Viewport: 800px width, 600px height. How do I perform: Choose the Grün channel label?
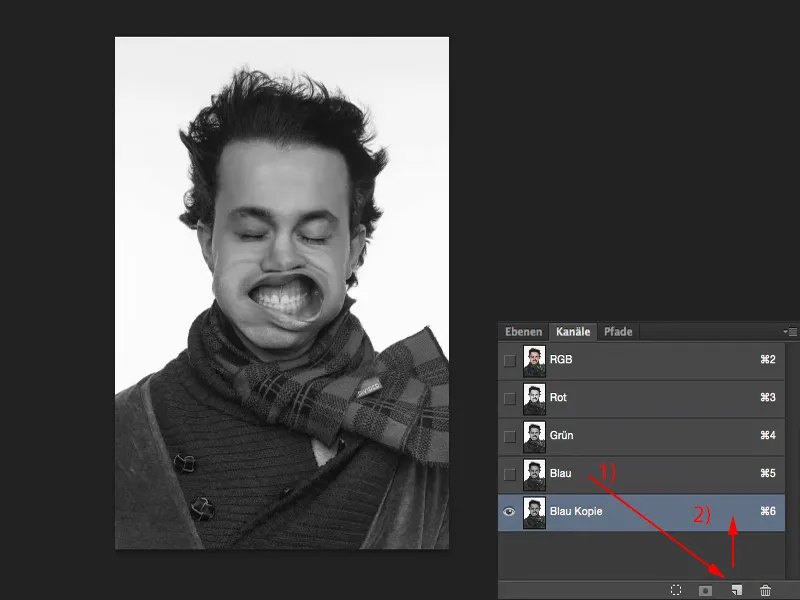561,435
